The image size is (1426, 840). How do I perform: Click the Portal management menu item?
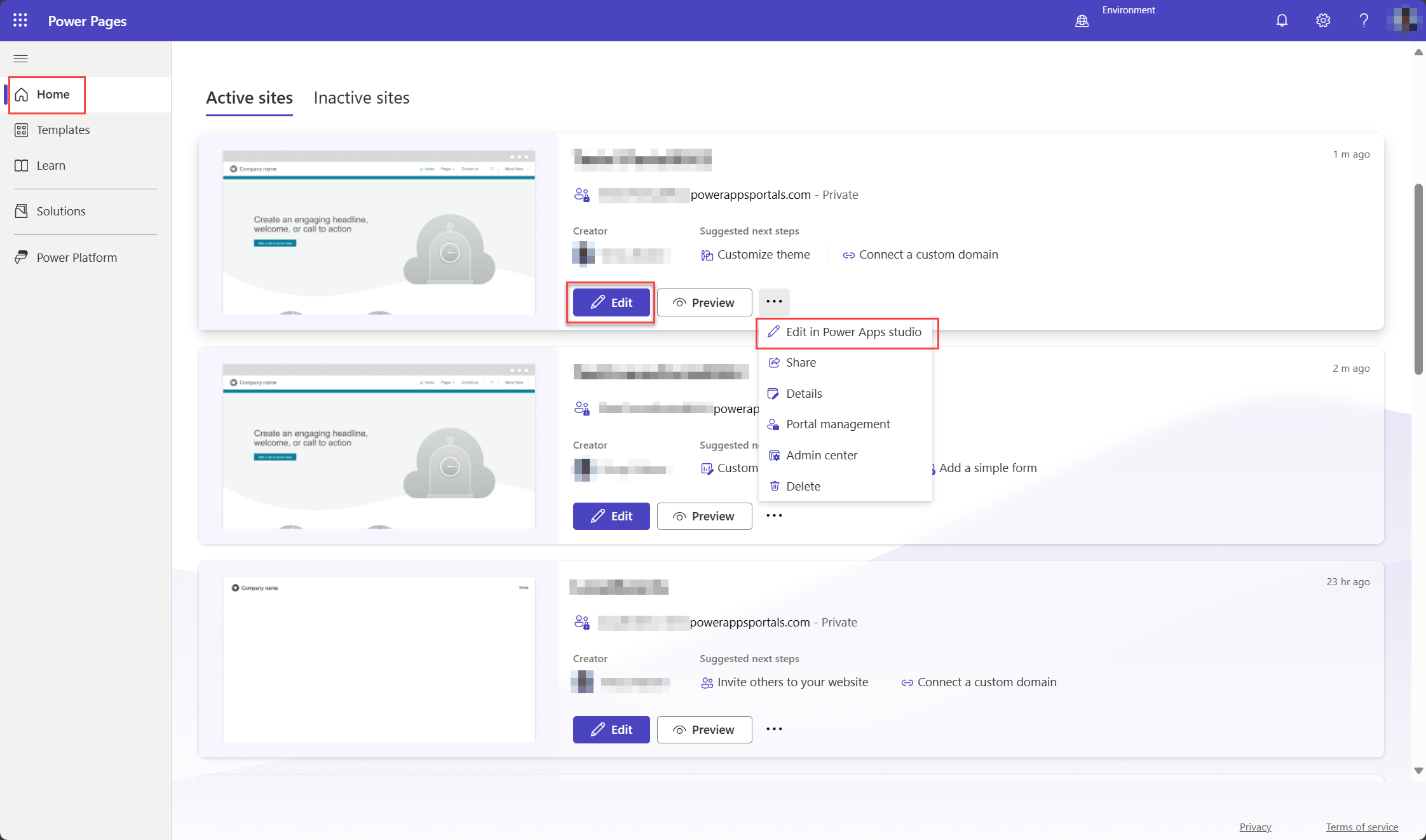pos(838,424)
